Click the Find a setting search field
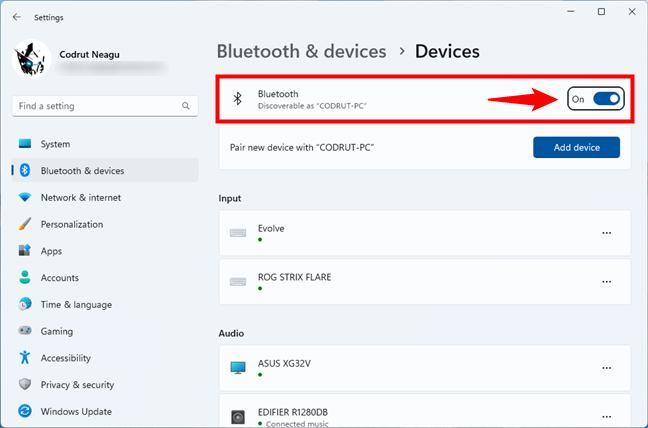This screenshot has width=648, height=428. 105,106
